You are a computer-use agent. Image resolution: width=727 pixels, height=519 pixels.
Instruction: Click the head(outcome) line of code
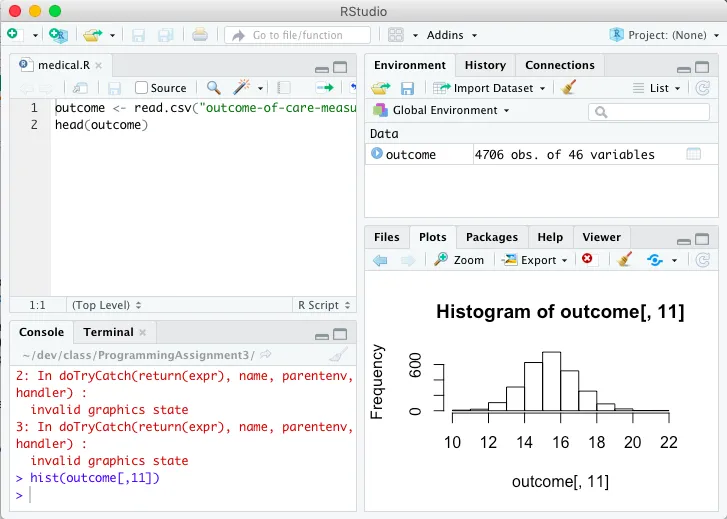(101, 125)
